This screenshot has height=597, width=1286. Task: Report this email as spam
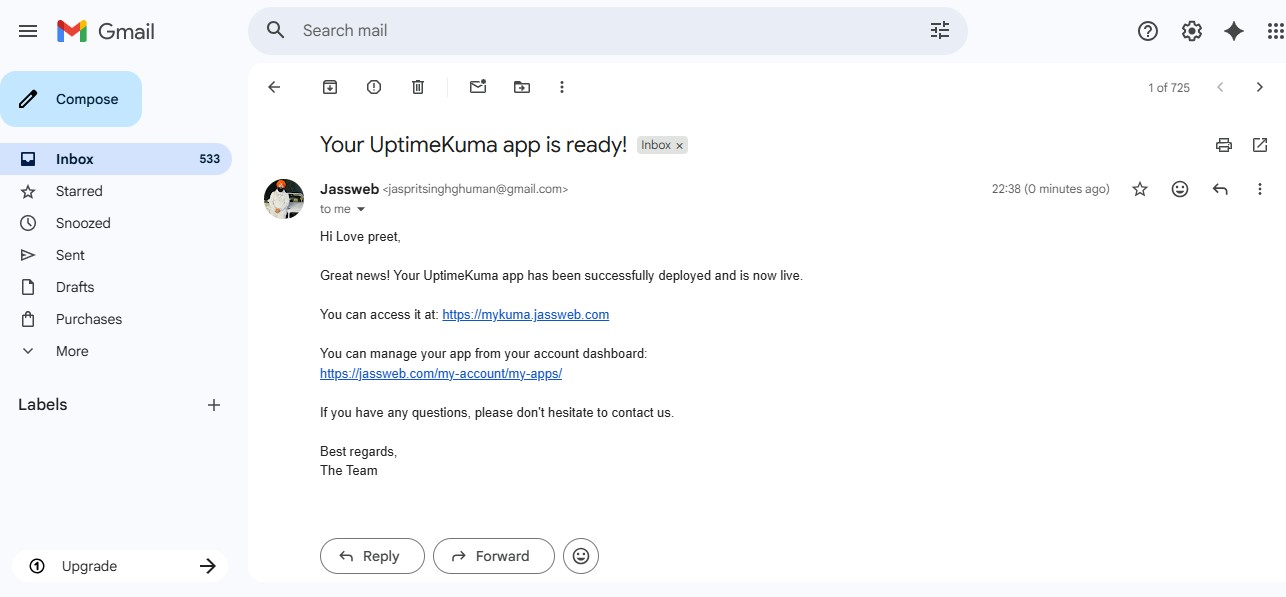tap(374, 87)
